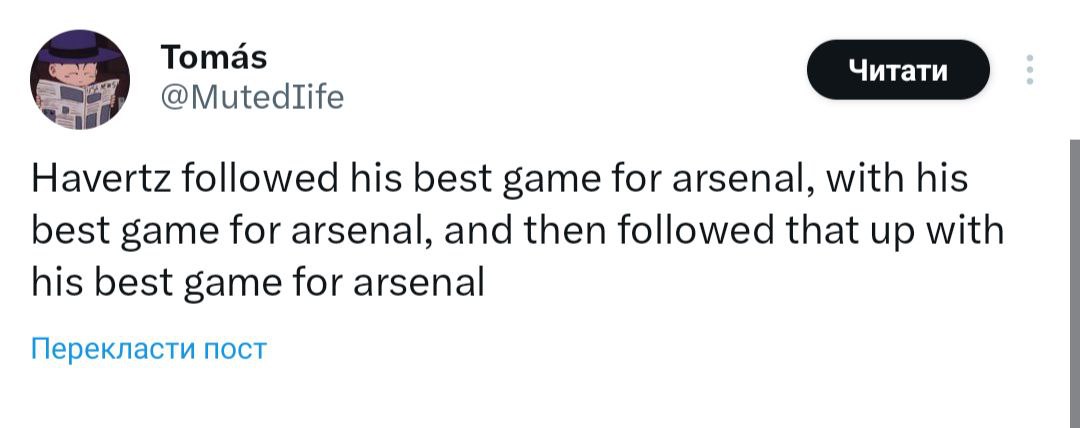Open the three-dot more options menu
Image resolution: width=1080 pixels, height=428 pixels.
1031,71
